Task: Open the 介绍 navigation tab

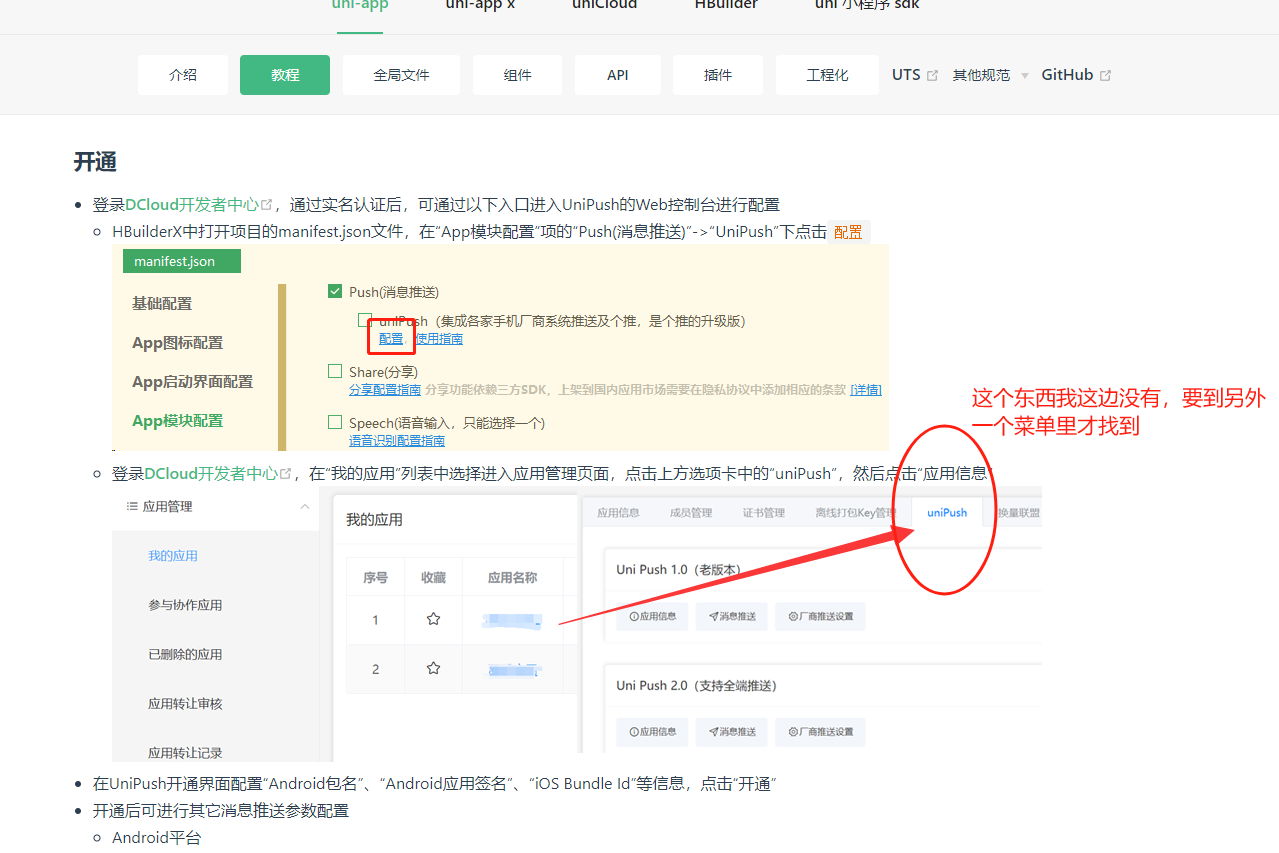Action: [183, 75]
